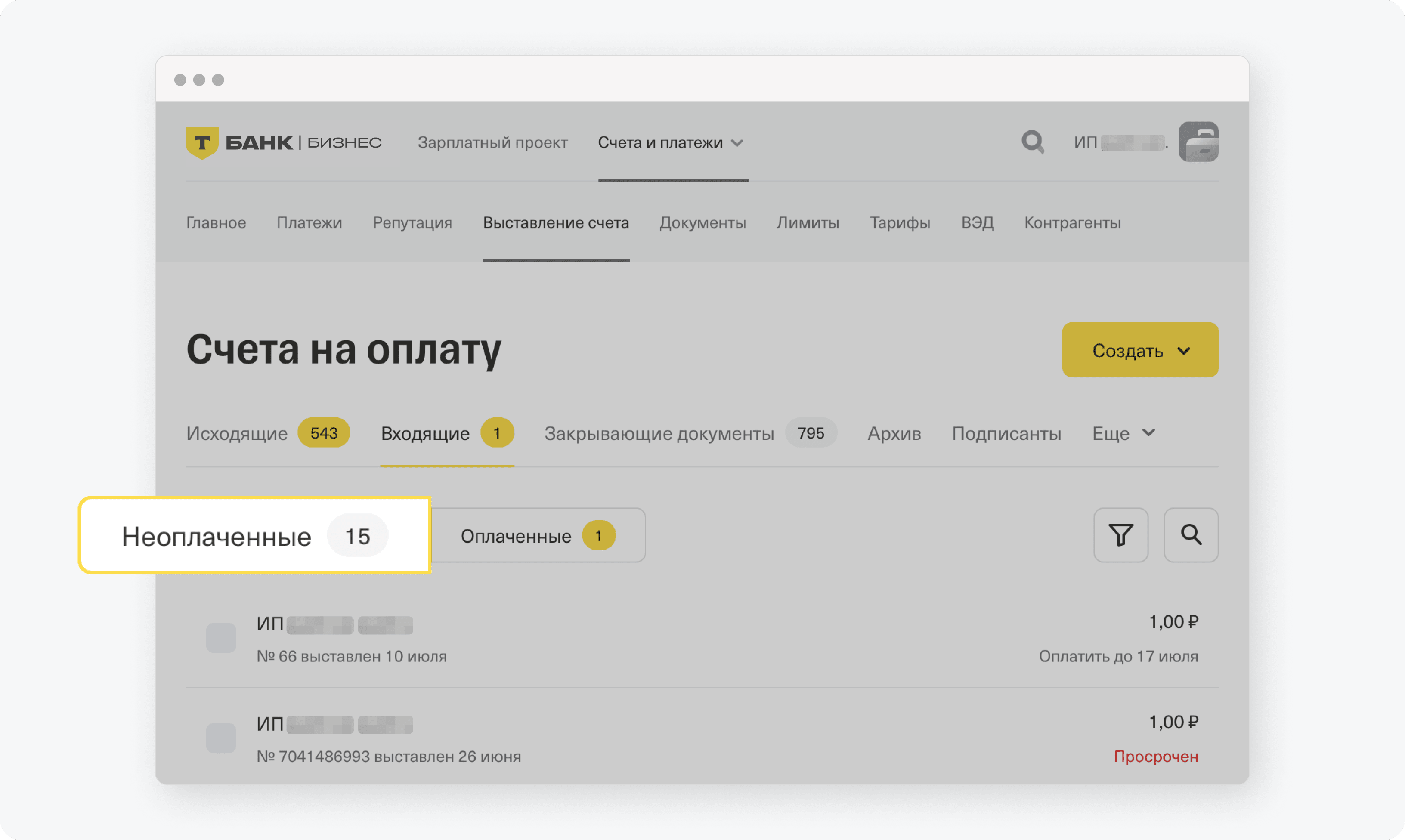Open the Подписанты tab

(1006, 434)
